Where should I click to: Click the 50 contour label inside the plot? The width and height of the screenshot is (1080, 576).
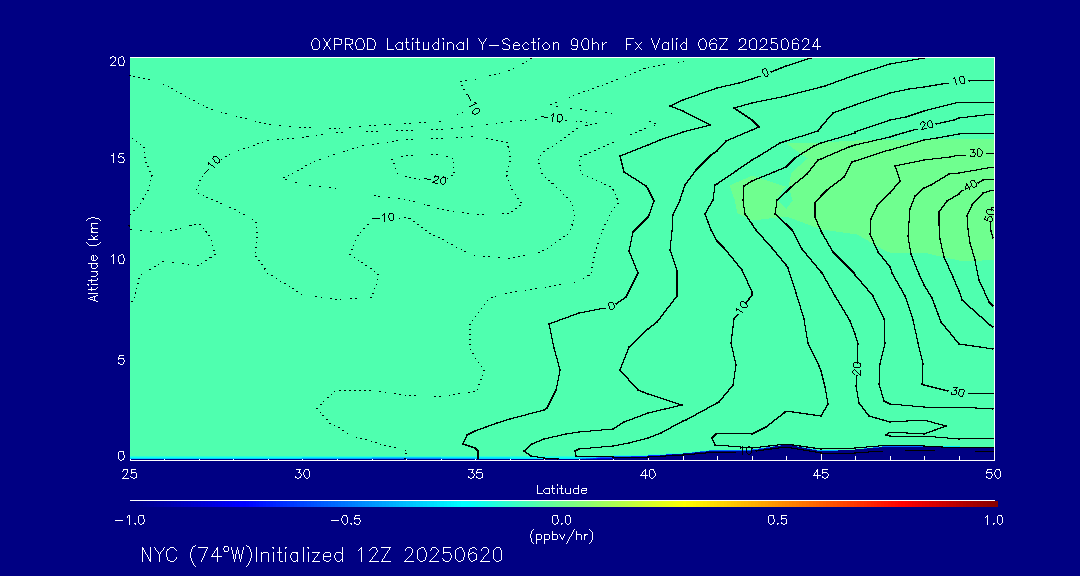point(989,214)
